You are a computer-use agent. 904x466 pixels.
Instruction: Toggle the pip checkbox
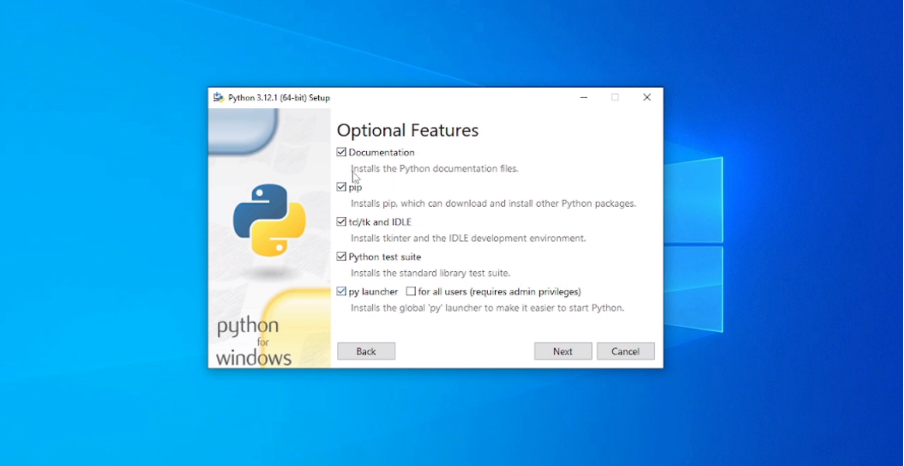coord(341,187)
